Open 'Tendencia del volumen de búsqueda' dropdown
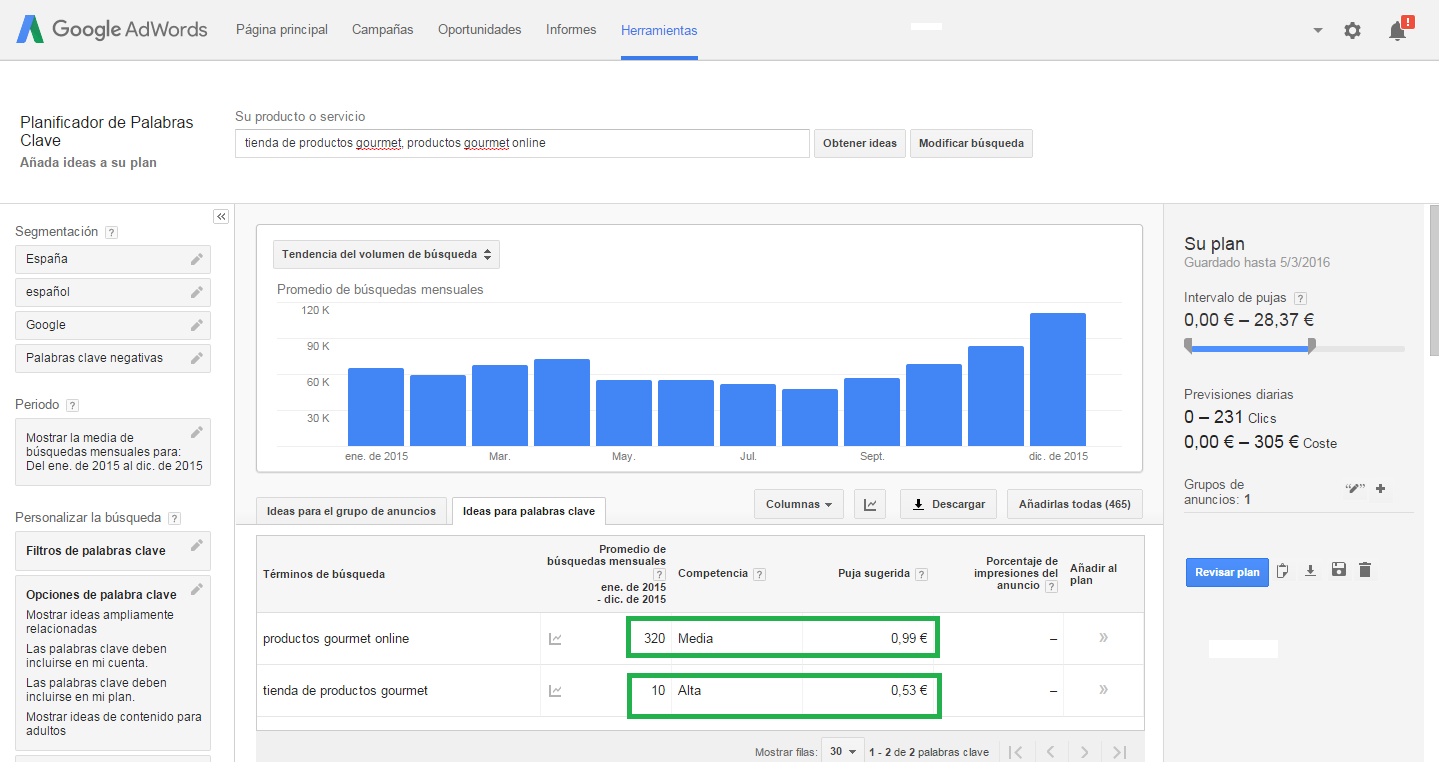Viewport: 1439px width, 762px height. tap(386, 254)
